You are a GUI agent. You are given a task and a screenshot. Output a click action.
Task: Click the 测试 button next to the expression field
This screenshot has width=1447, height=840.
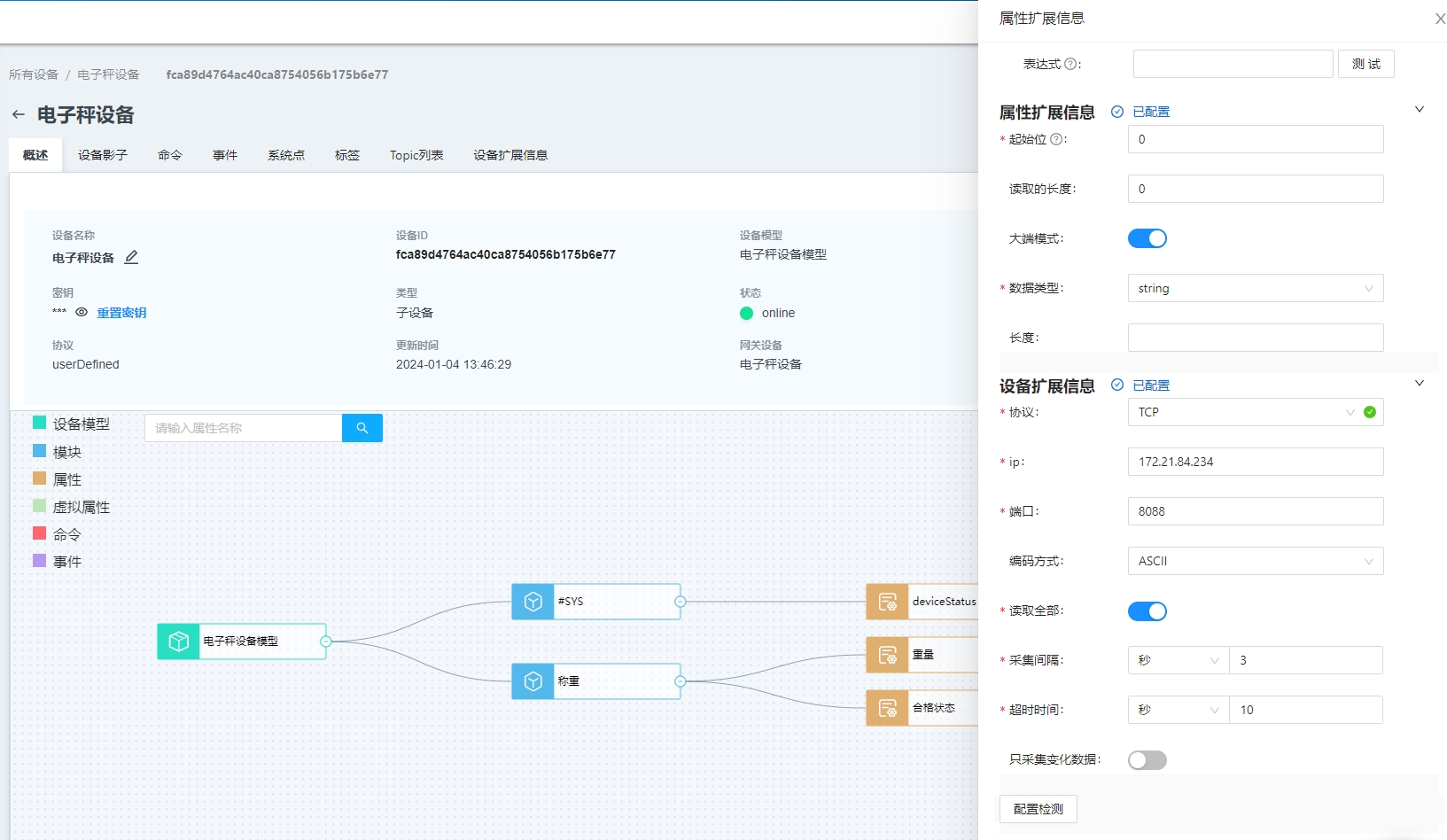tap(1365, 63)
